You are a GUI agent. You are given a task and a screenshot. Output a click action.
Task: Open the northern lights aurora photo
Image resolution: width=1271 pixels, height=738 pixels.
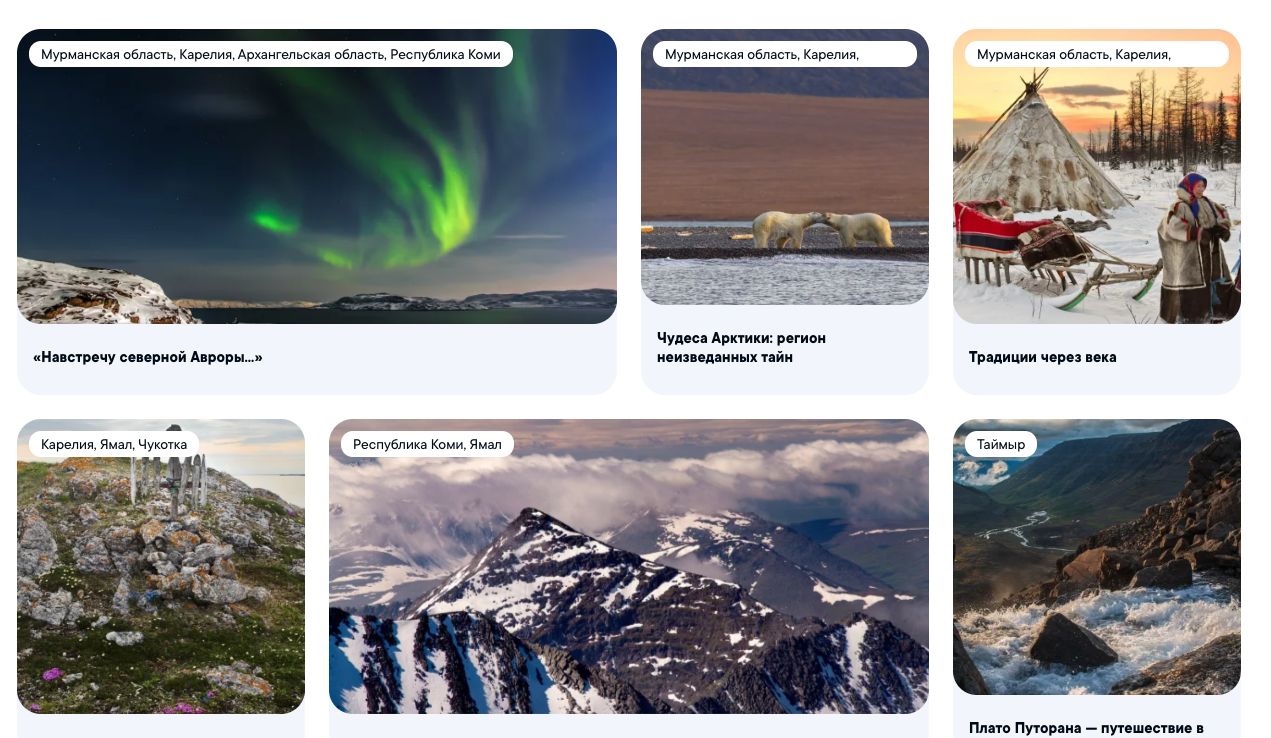pos(317,176)
